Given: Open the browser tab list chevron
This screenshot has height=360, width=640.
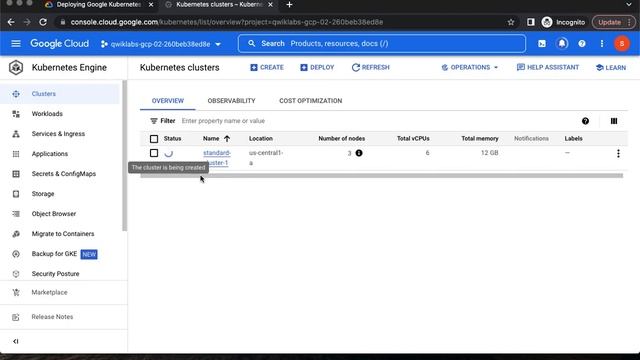Looking at the screenshot, I should 629,4.
